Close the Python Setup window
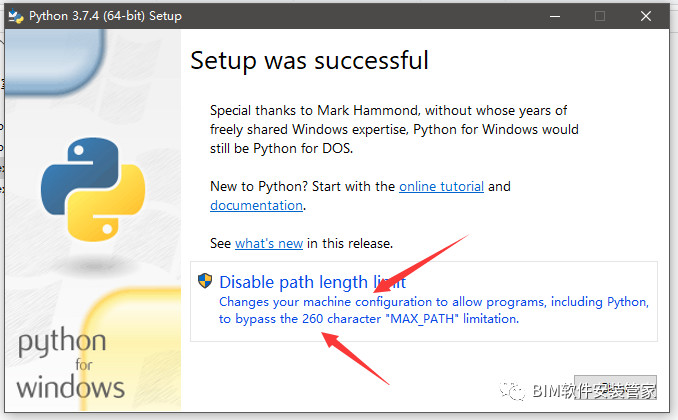 (x=646, y=16)
